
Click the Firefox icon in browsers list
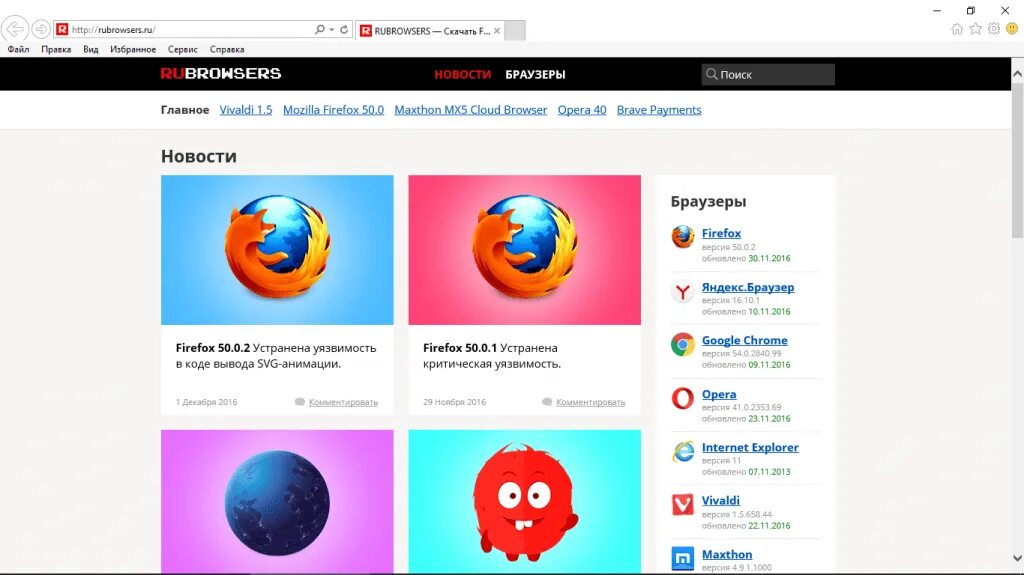coord(683,237)
